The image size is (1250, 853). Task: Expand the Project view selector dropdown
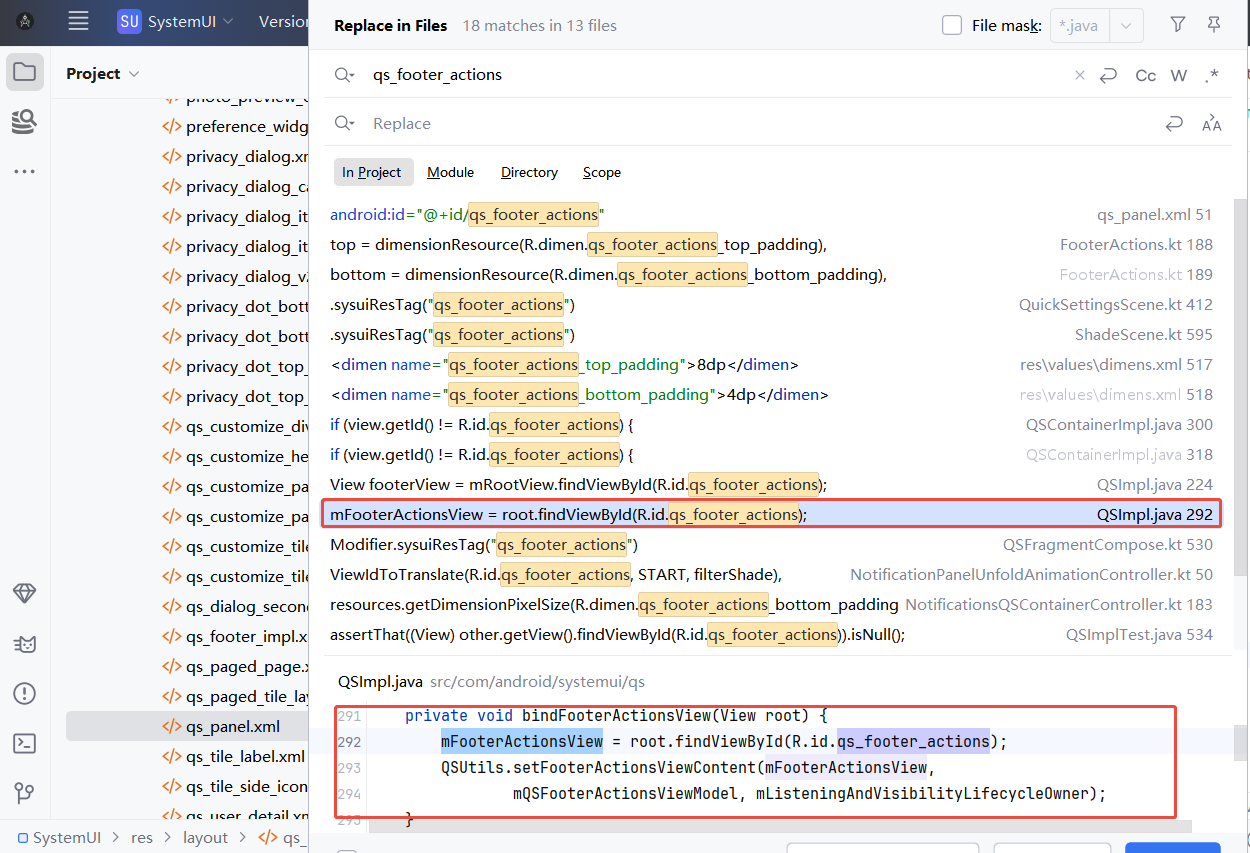(x=103, y=73)
